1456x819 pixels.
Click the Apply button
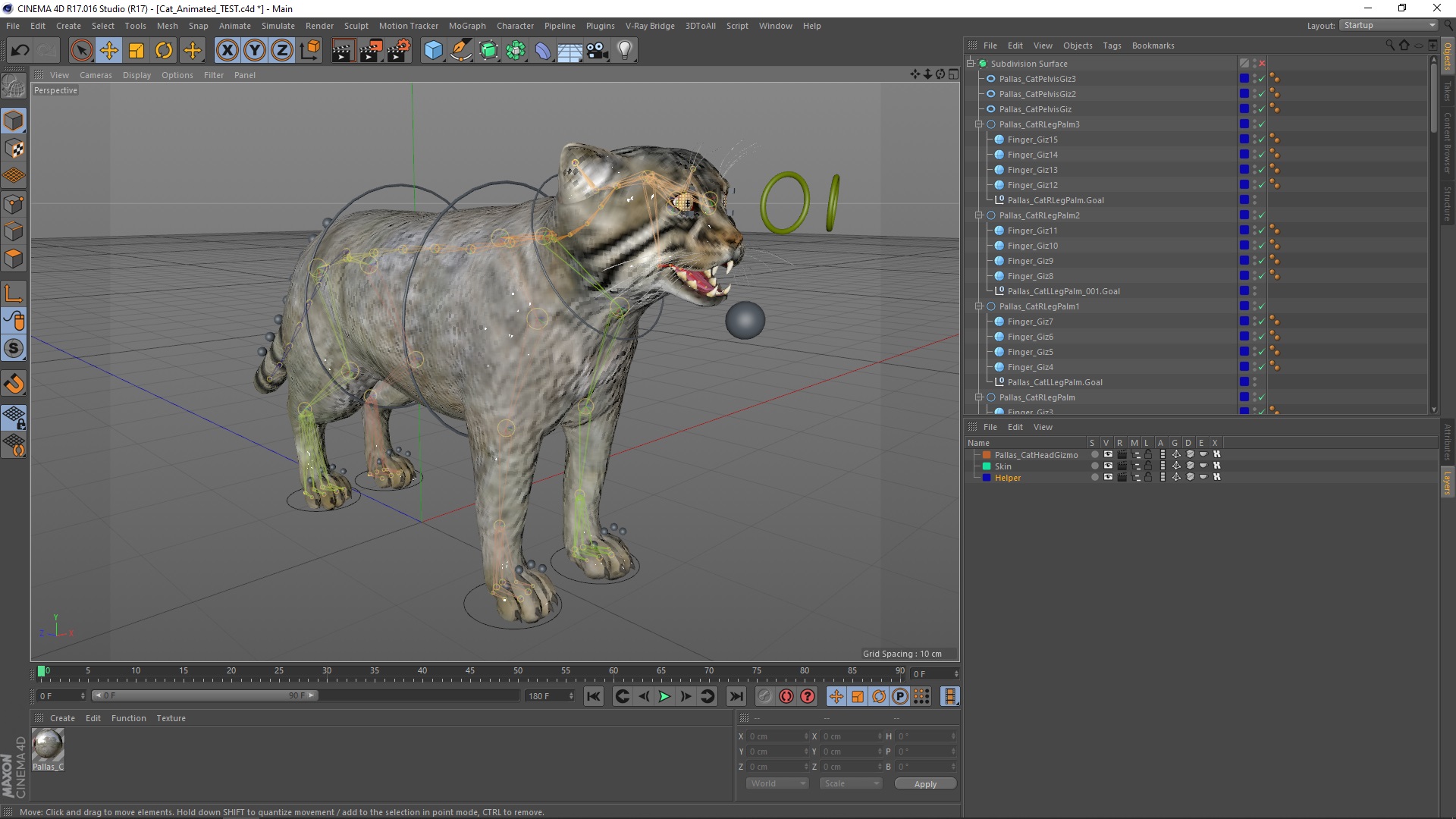tap(924, 784)
